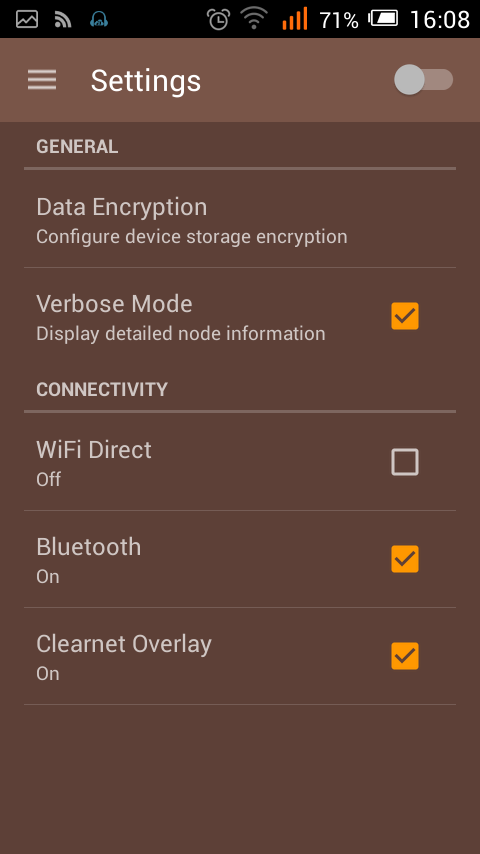The image size is (480, 854).
Task: Tap the RSS feed status icon
Action: click(63, 20)
